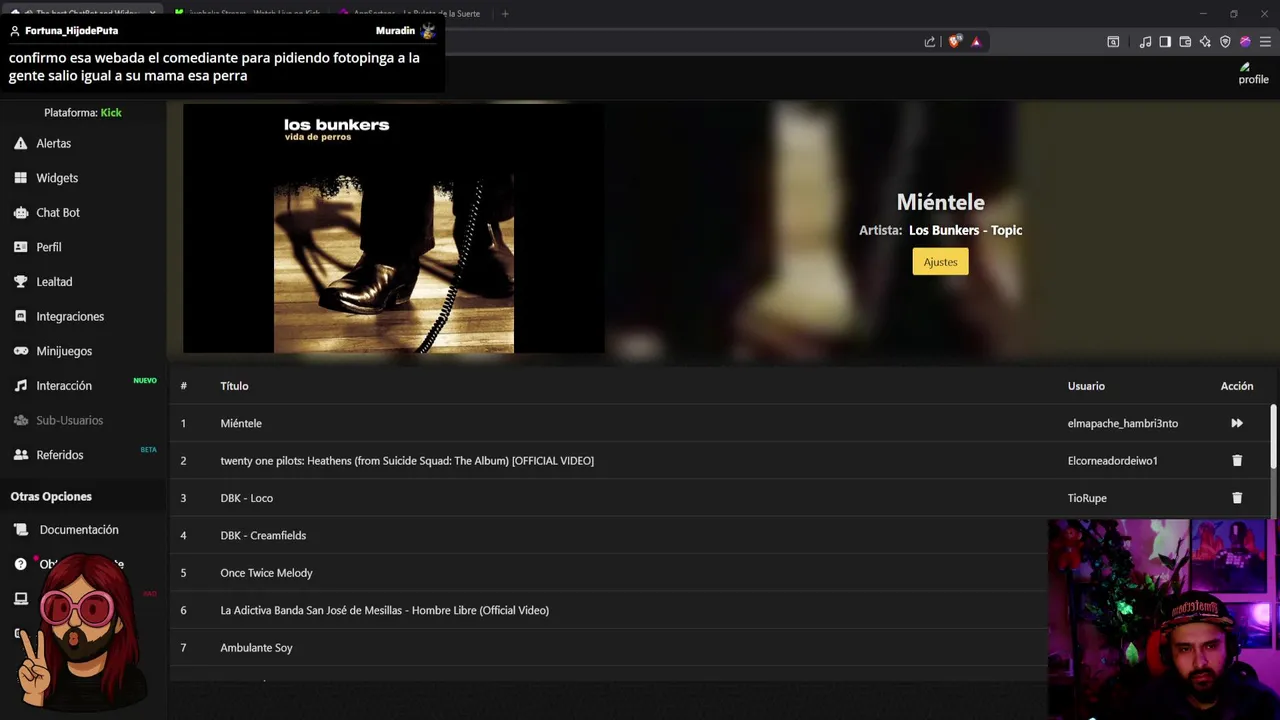Click user elmapache_hambri3nto
Screen dimensions: 1280x720
1122,423
